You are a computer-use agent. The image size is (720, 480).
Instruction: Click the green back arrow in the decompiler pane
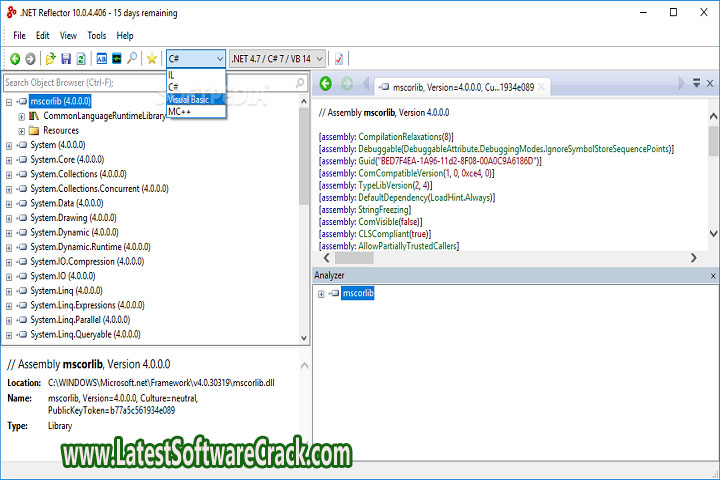[x=326, y=84]
